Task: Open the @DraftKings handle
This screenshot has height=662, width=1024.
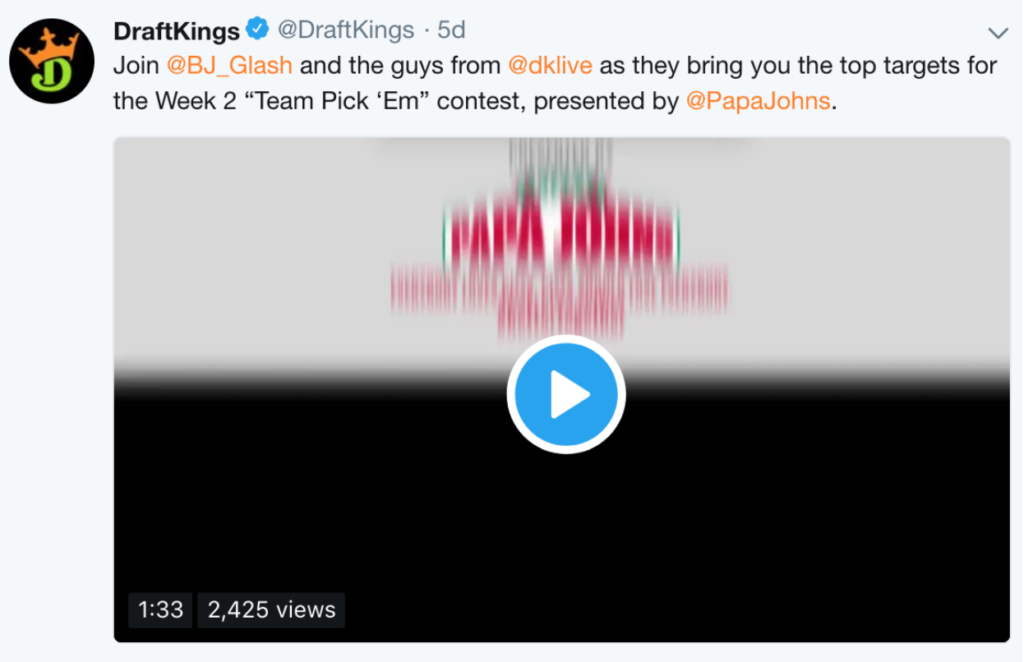Action: [344, 30]
